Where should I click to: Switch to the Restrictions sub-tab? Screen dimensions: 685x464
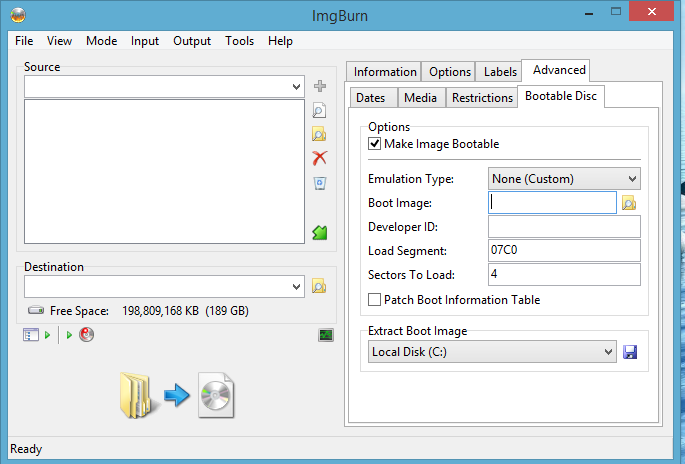[482, 97]
